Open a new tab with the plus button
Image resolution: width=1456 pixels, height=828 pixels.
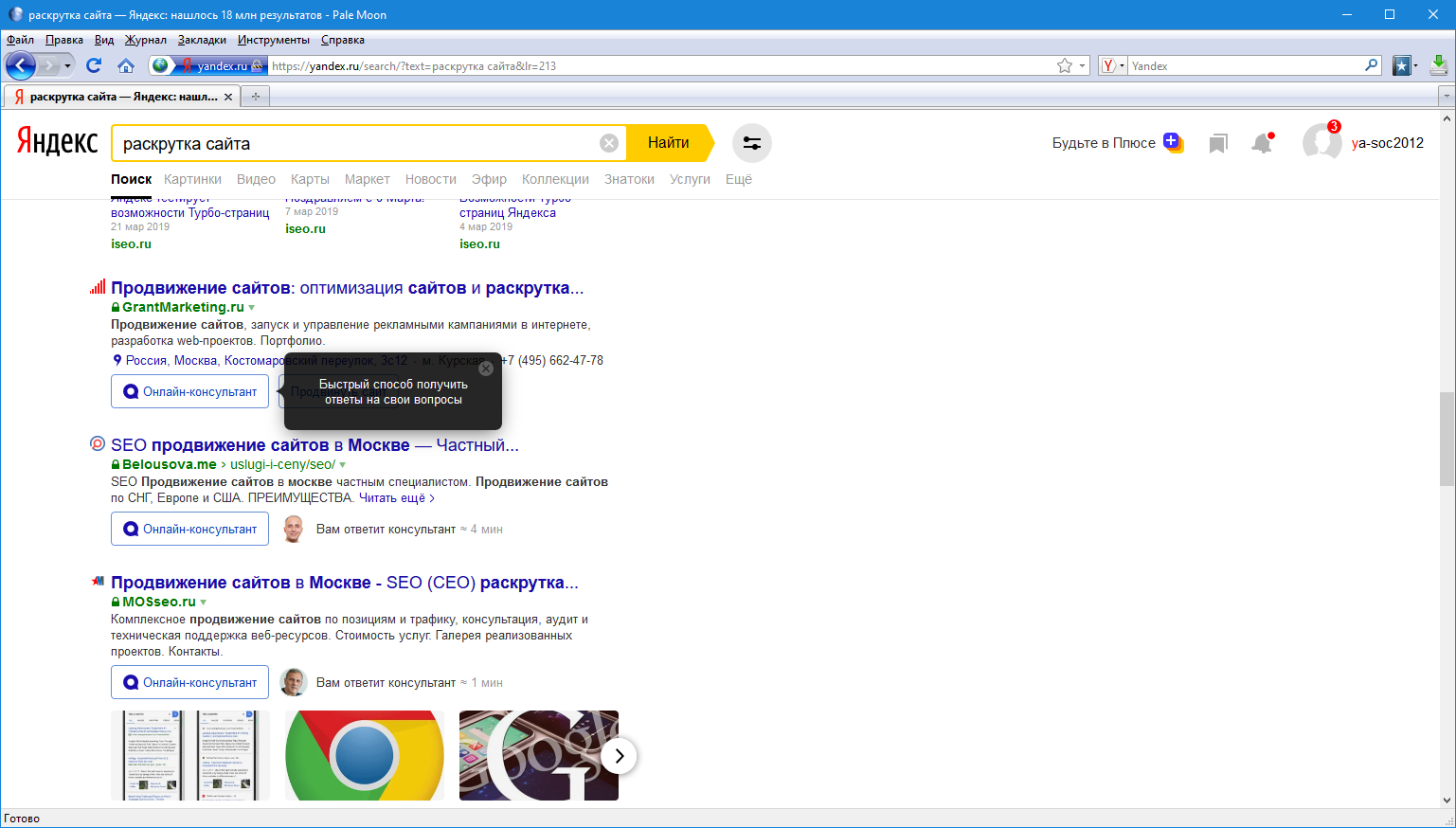pyautogui.click(x=255, y=96)
